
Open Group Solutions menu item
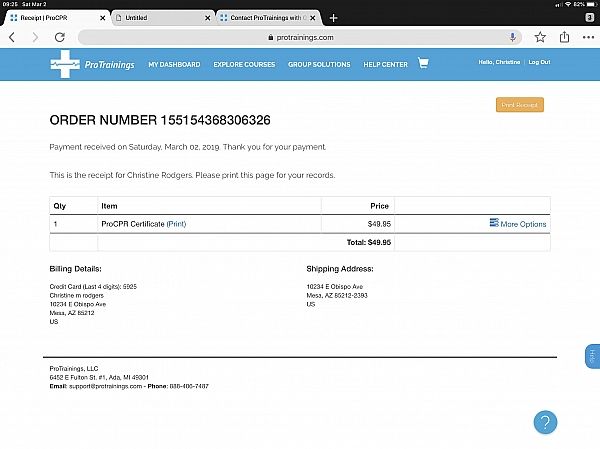(x=319, y=64)
